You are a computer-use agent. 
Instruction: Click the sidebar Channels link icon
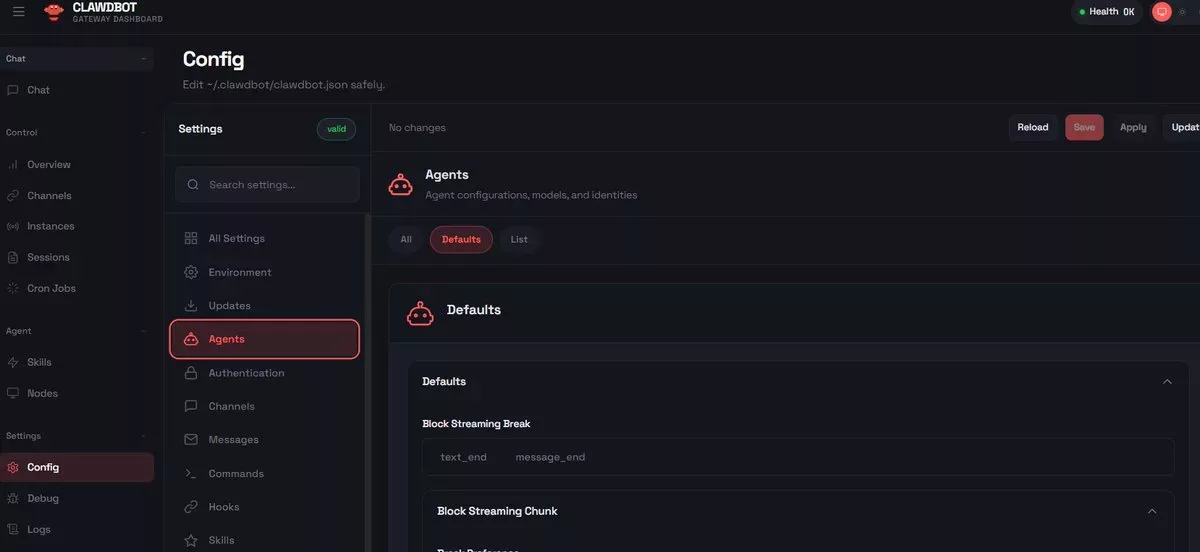click(x=13, y=195)
